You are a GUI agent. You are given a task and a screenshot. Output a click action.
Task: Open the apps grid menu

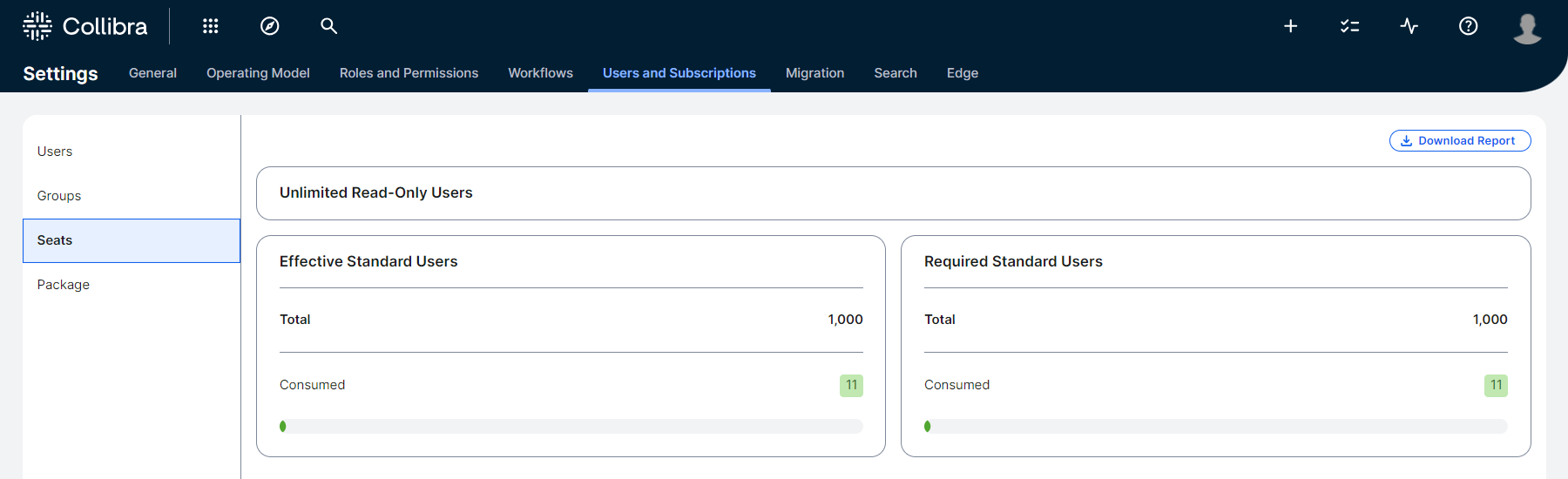210,26
